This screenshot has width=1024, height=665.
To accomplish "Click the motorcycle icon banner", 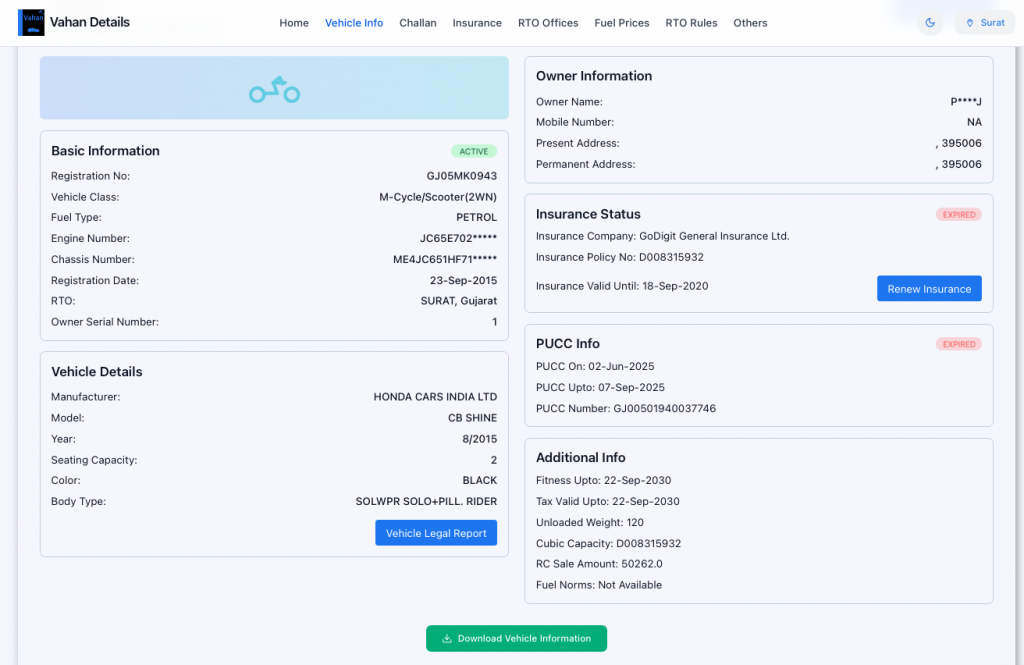I will [274, 90].
